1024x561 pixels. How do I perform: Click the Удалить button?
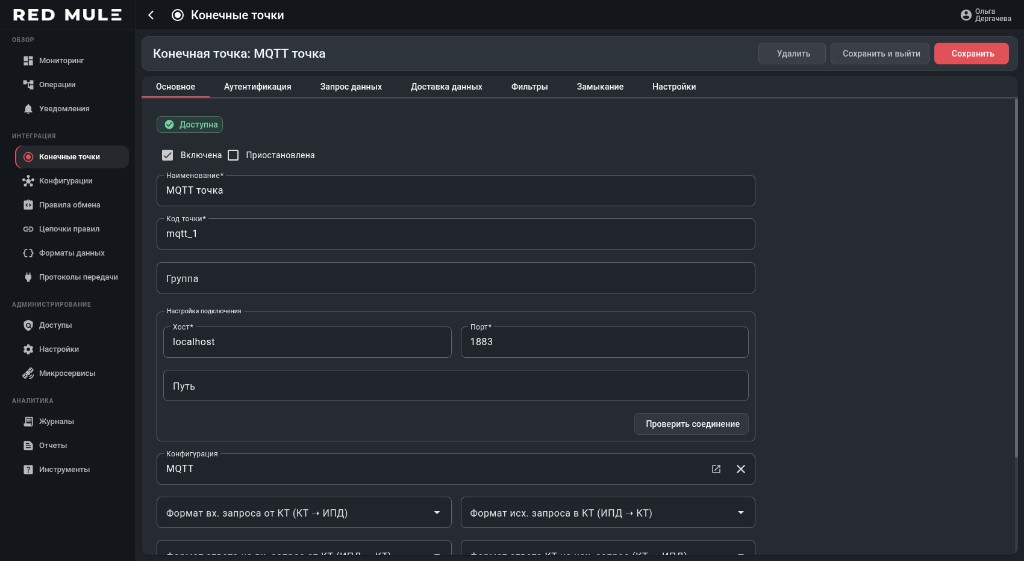tap(792, 54)
